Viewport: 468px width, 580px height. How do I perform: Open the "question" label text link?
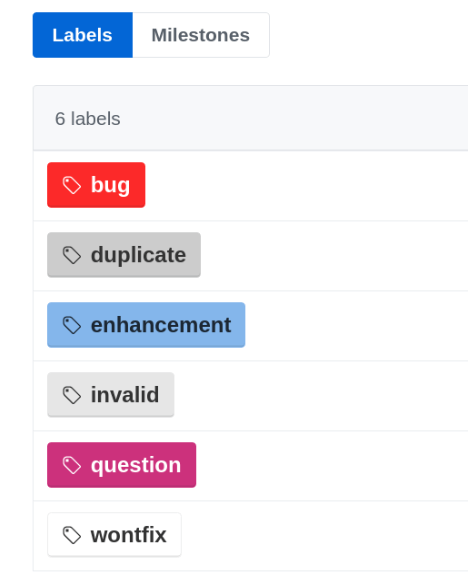pyautogui.click(x=136, y=465)
